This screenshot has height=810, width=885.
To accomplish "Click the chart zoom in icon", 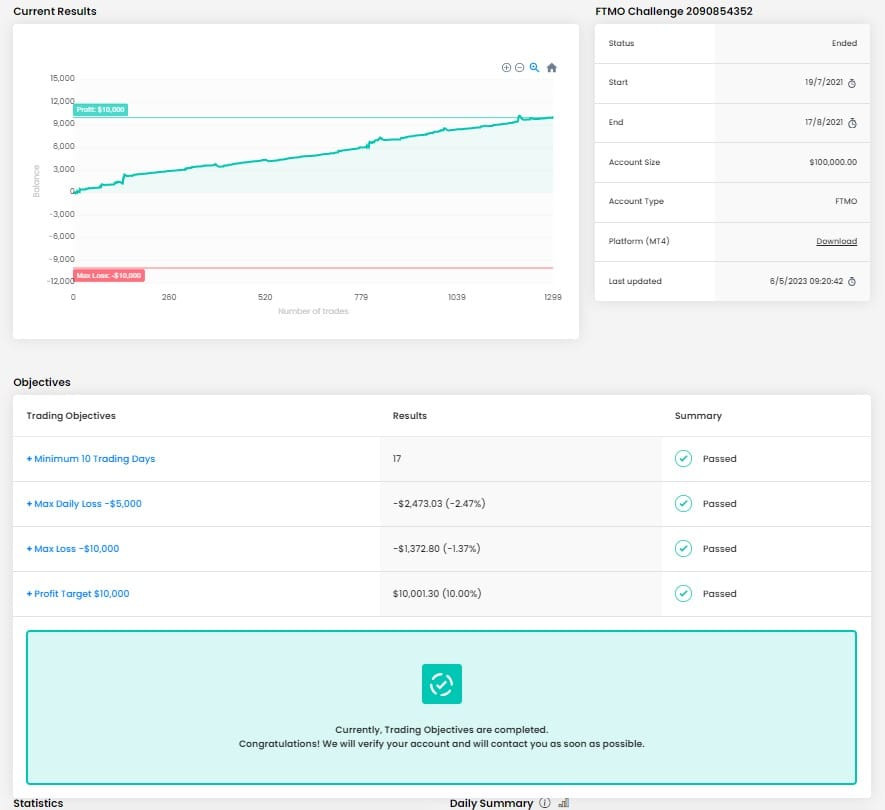I will 506,67.
